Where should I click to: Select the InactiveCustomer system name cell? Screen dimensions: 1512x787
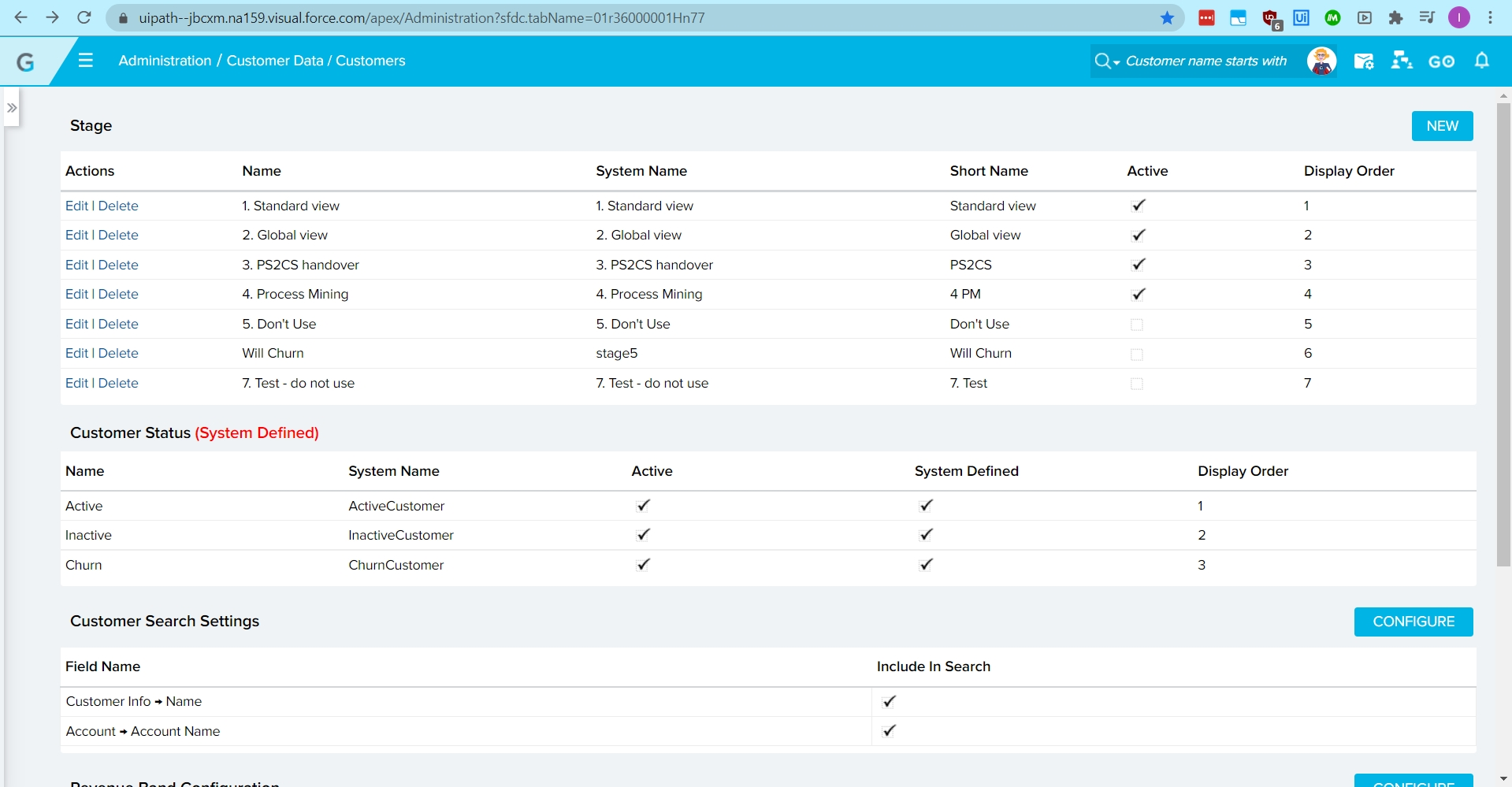coord(401,535)
